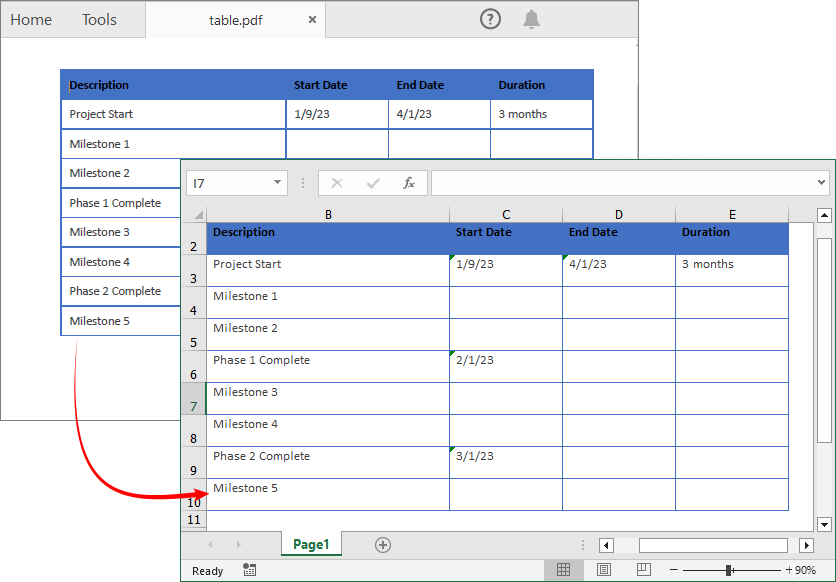Open the Name Box dropdown showing I7
This screenshot has height=582, width=836.
(278, 183)
